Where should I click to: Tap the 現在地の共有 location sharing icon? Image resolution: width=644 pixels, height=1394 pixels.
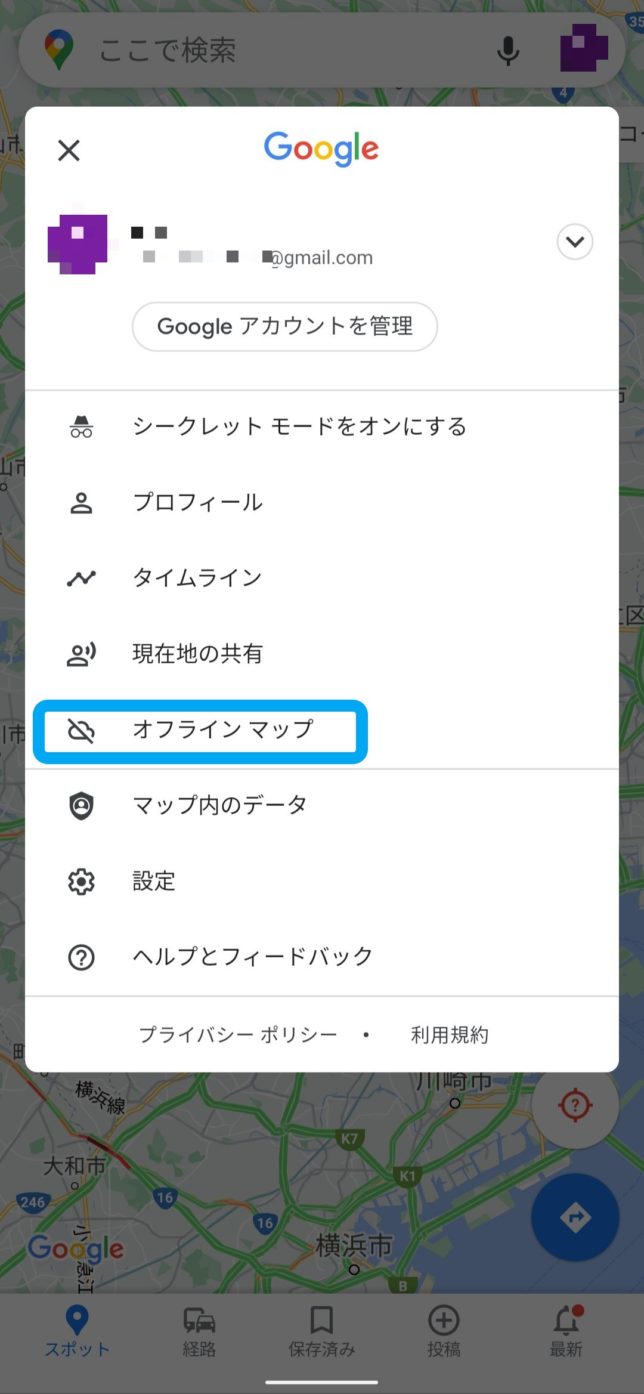click(81, 654)
